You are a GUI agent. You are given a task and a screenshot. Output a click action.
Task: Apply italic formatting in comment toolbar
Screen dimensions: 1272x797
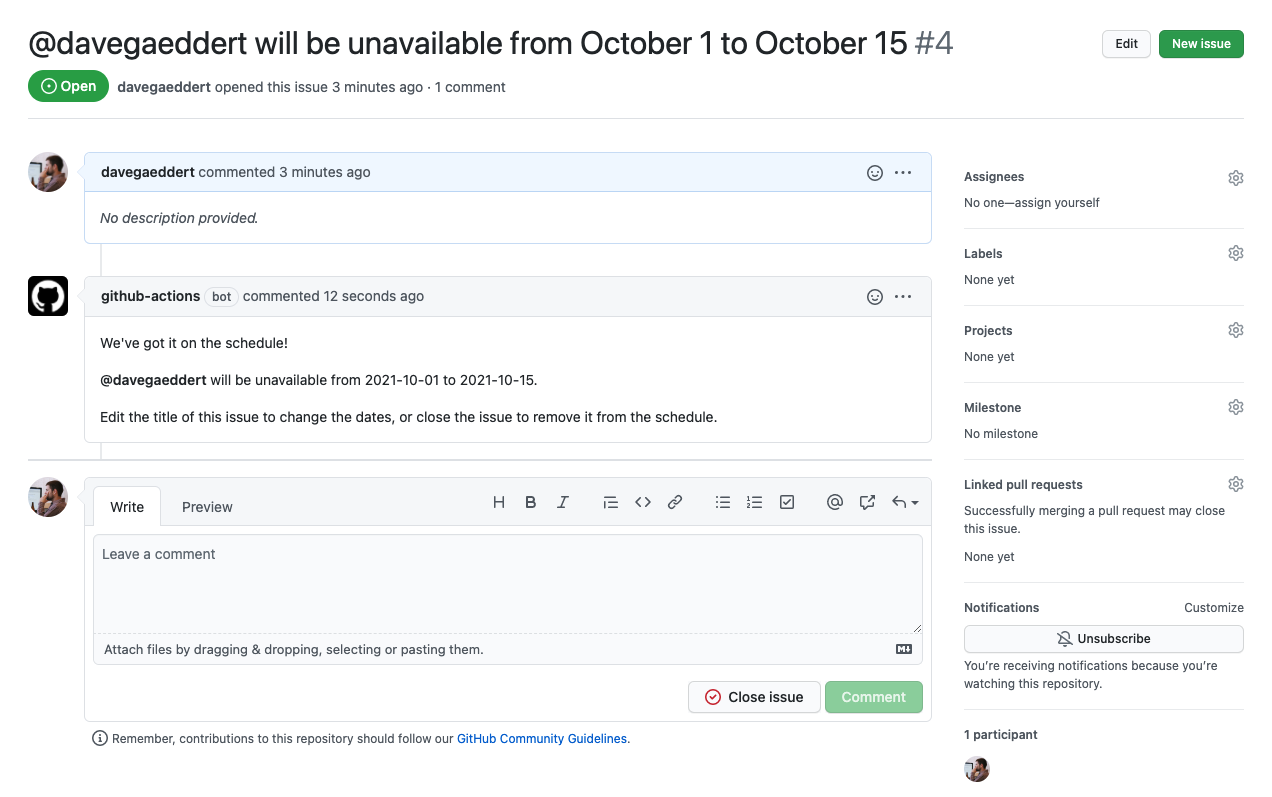click(562, 502)
